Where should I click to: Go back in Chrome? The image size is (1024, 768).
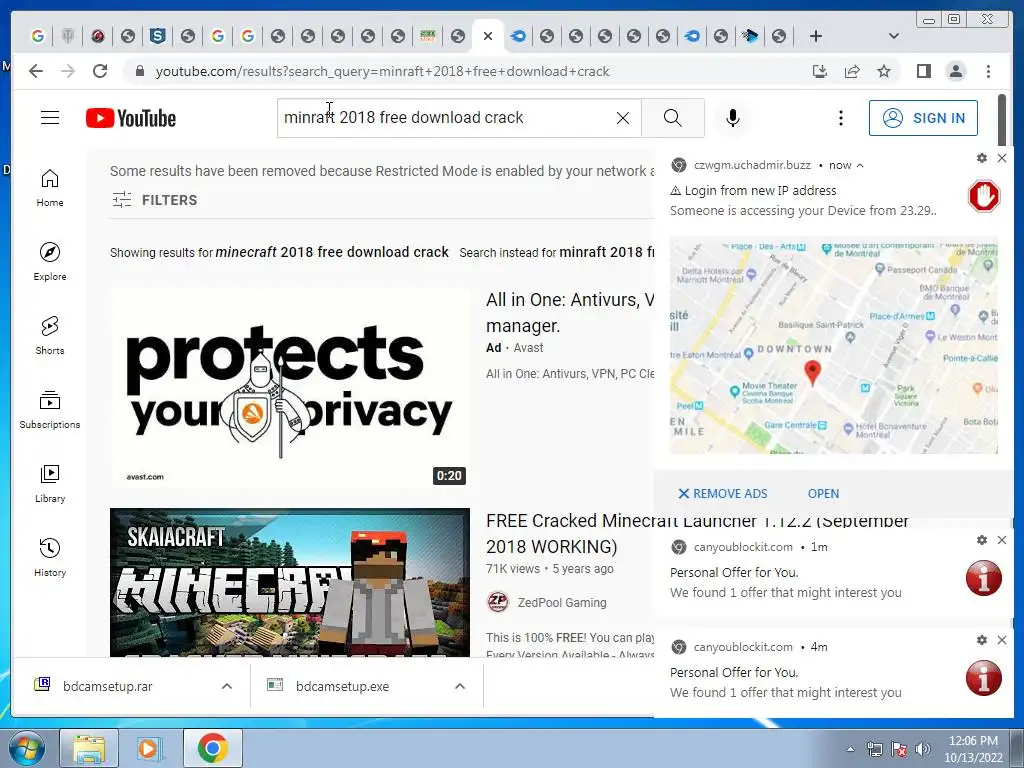point(36,71)
